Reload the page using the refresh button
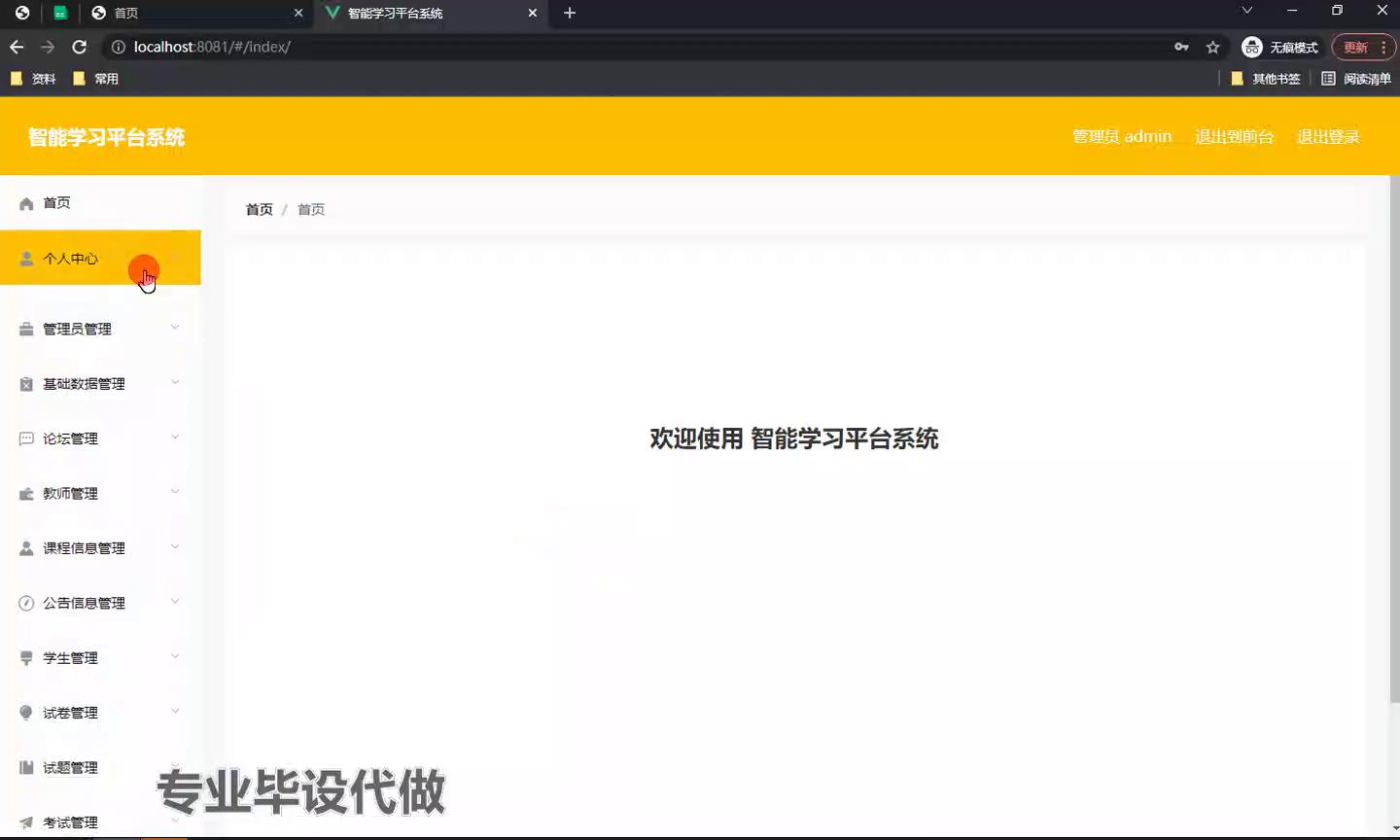The height and width of the screenshot is (840, 1400). coord(80,47)
